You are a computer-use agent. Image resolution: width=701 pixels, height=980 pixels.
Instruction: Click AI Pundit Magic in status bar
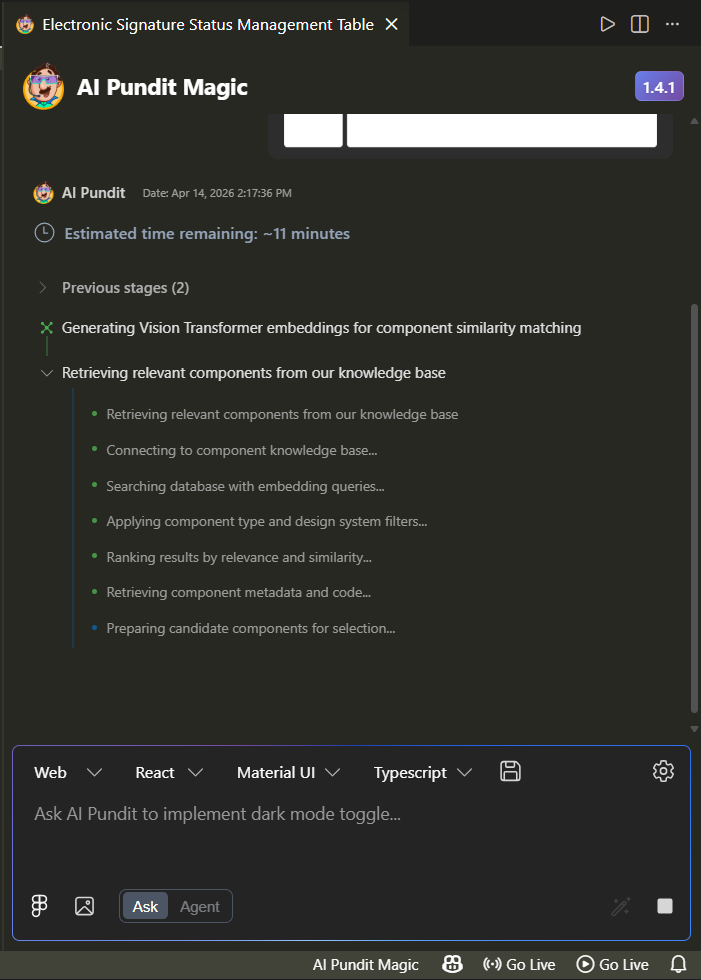(x=365, y=965)
